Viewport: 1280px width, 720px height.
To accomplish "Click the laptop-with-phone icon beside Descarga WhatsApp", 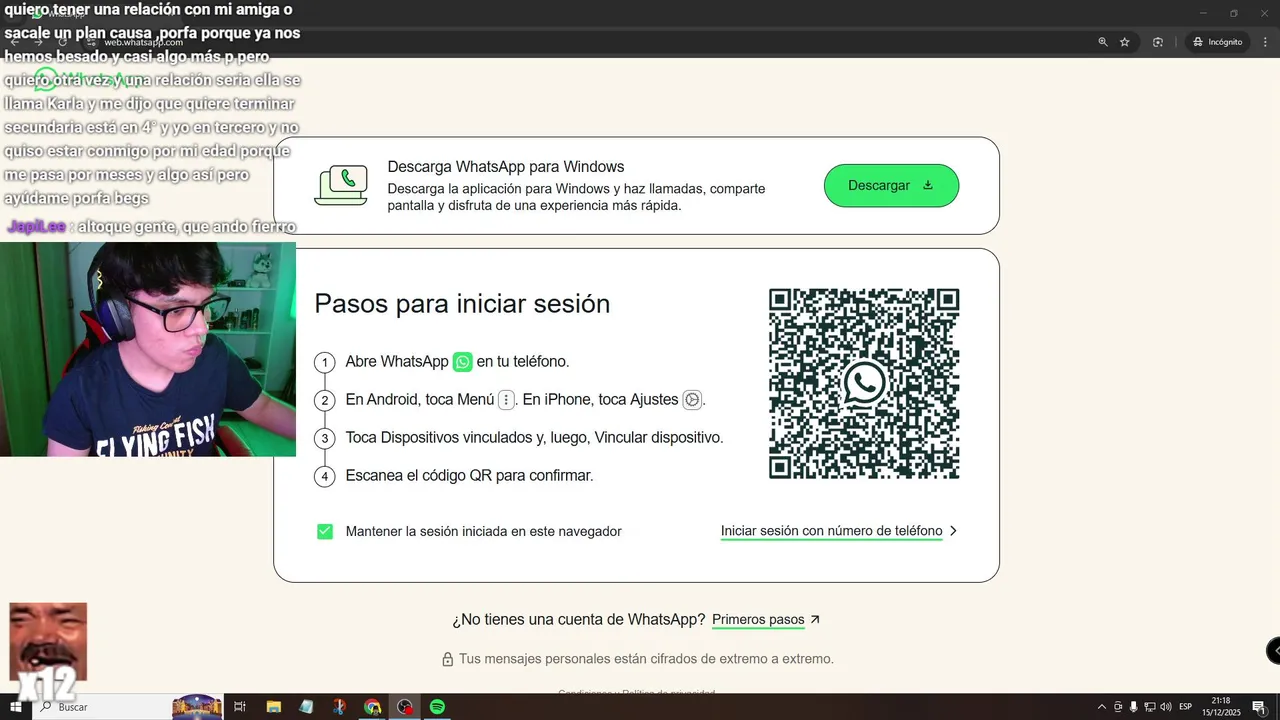I will [341, 186].
